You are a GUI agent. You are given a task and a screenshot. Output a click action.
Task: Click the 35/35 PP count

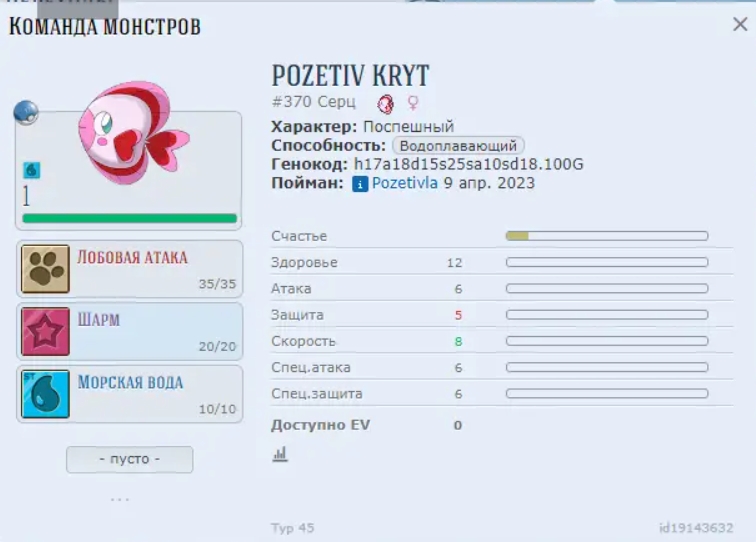pyautogui.click(x=217, y=284)
